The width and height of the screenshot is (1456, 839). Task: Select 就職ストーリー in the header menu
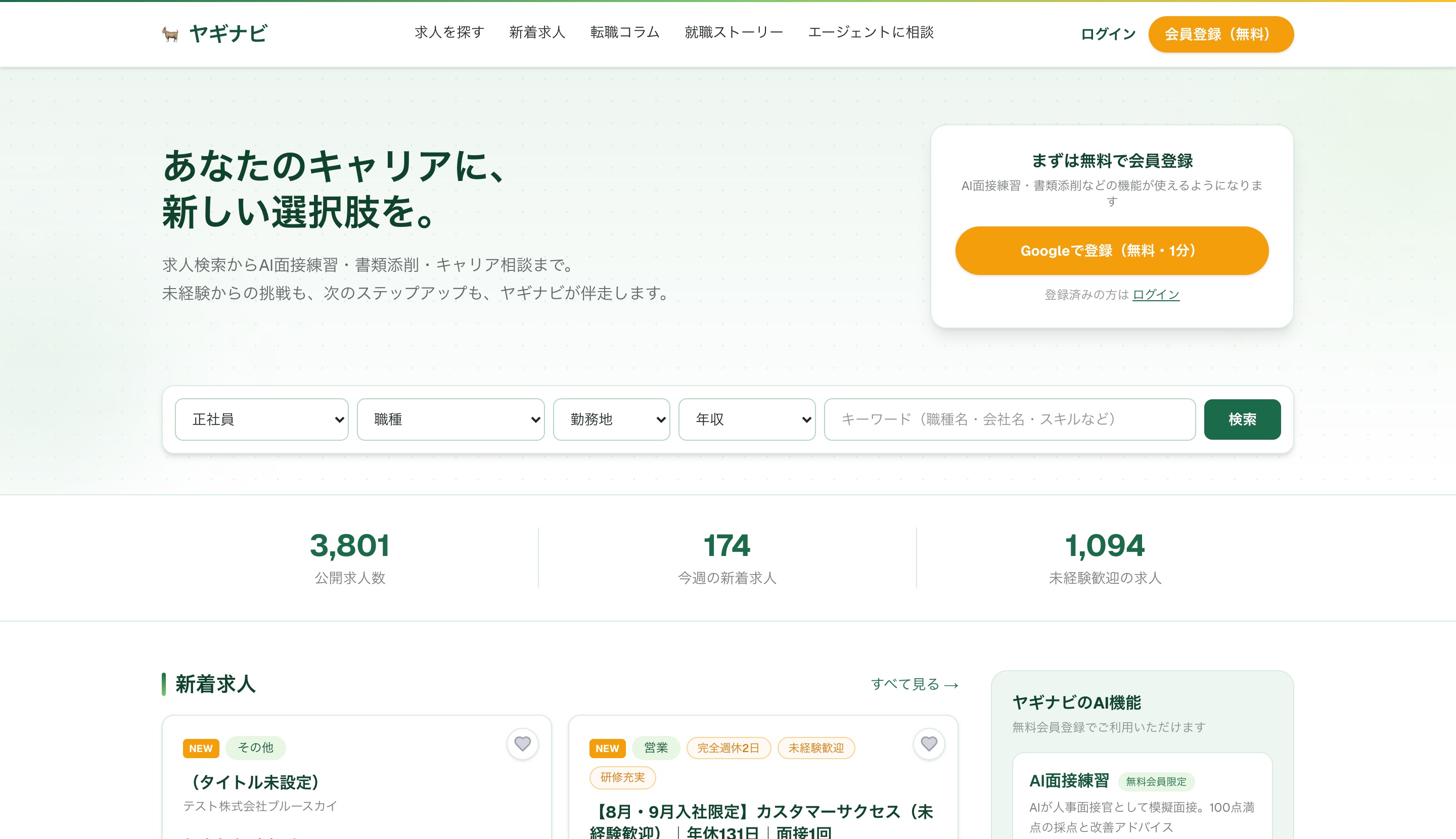point(734,33)
